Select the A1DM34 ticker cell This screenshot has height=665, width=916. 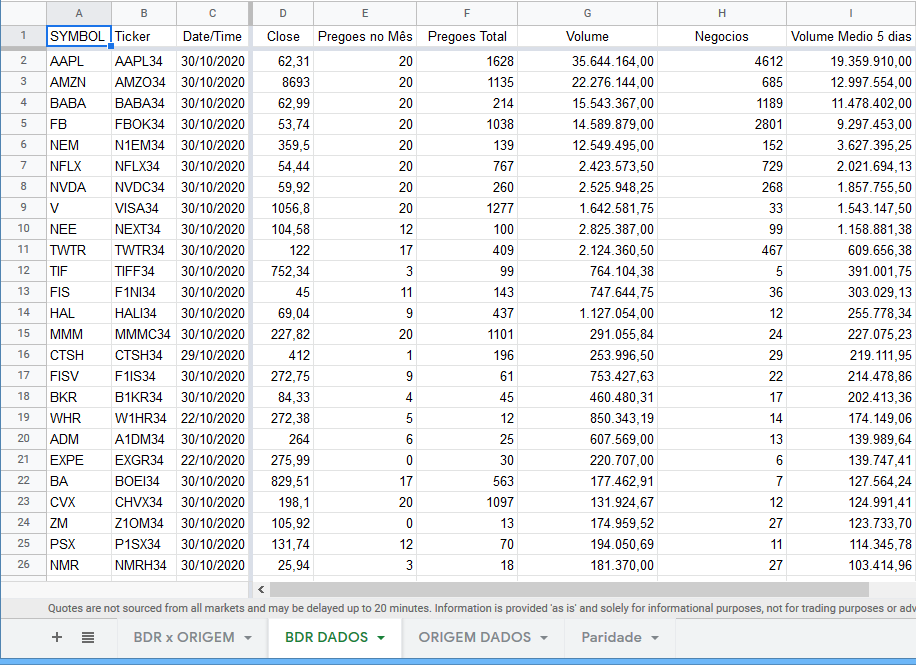click(144, 439)
